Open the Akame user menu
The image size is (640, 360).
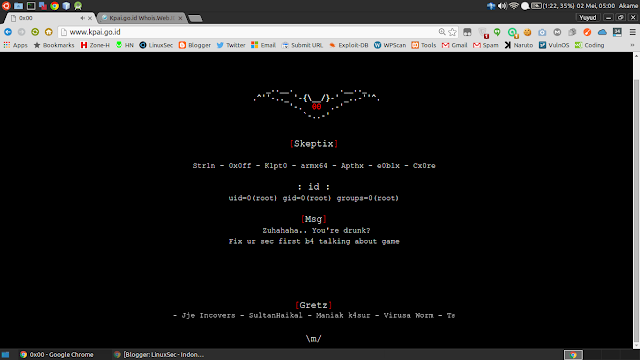coord(629,6)
